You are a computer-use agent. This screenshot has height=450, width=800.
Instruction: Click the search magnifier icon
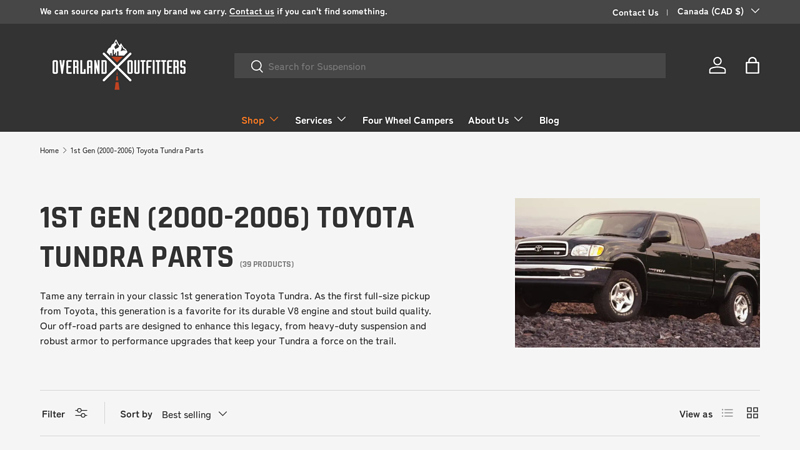point(257,66)
